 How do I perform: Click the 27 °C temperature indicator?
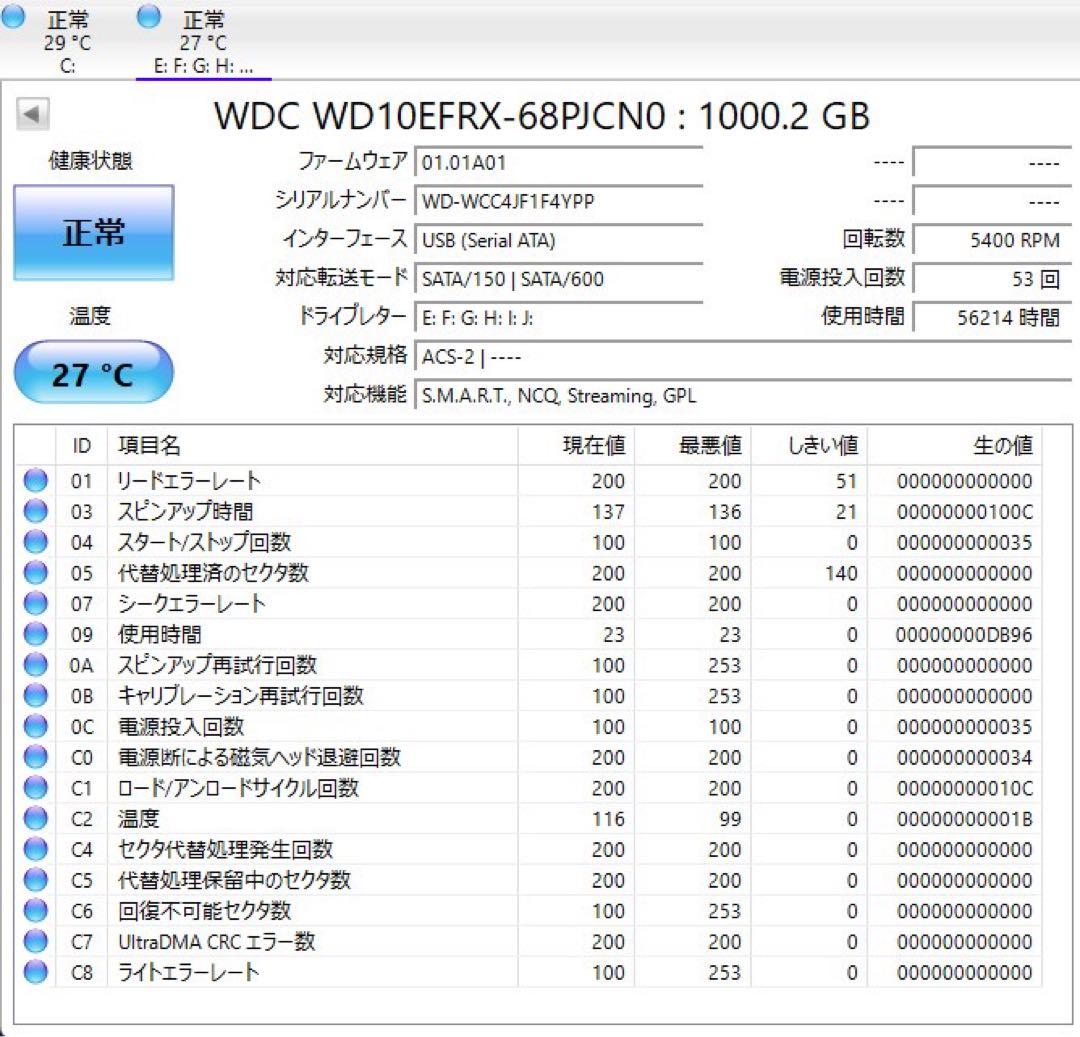[x=93, y=371]
